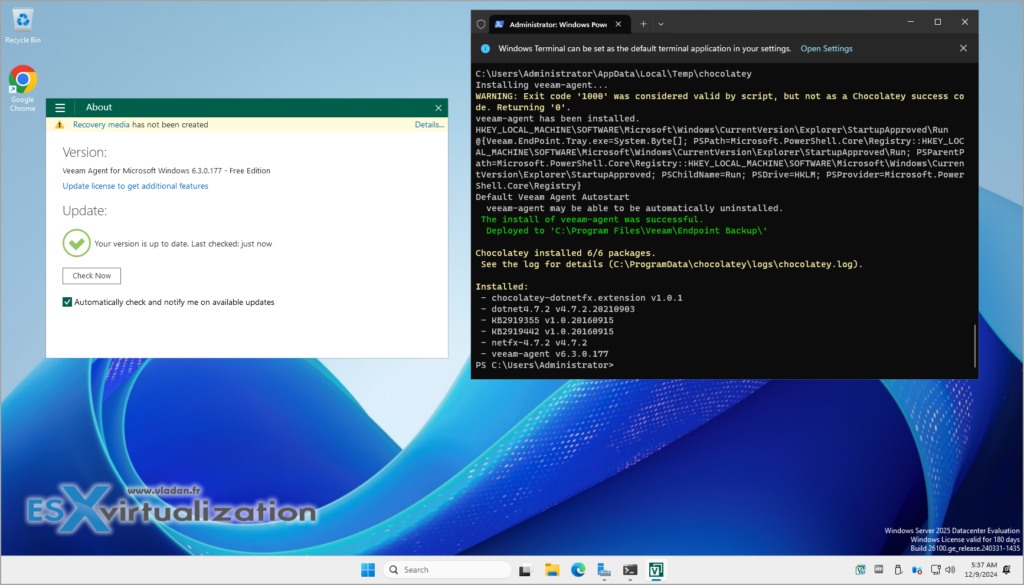Open a new Windows Terminal tab
The height and width of the screenshot is (585, 1024).
coord(644,21)
